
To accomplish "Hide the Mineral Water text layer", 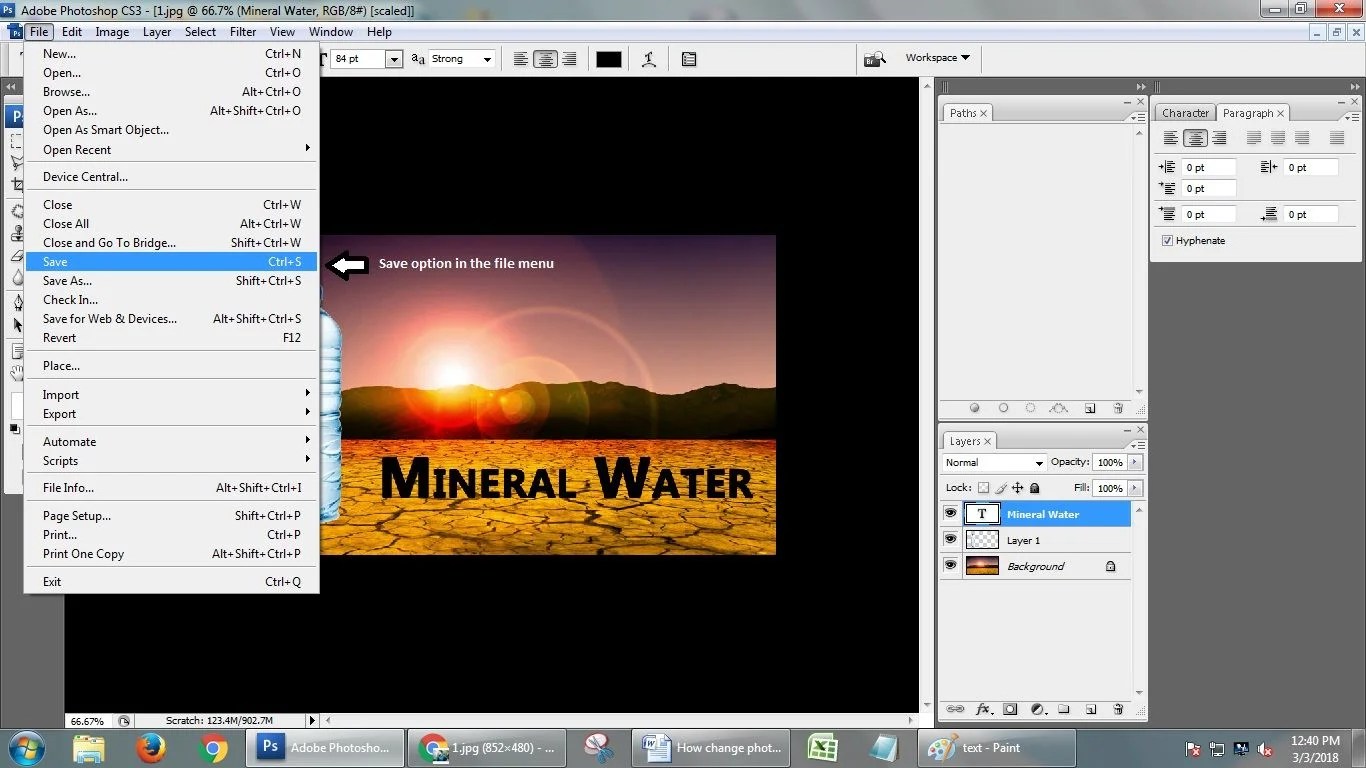I will click(950, 514).
